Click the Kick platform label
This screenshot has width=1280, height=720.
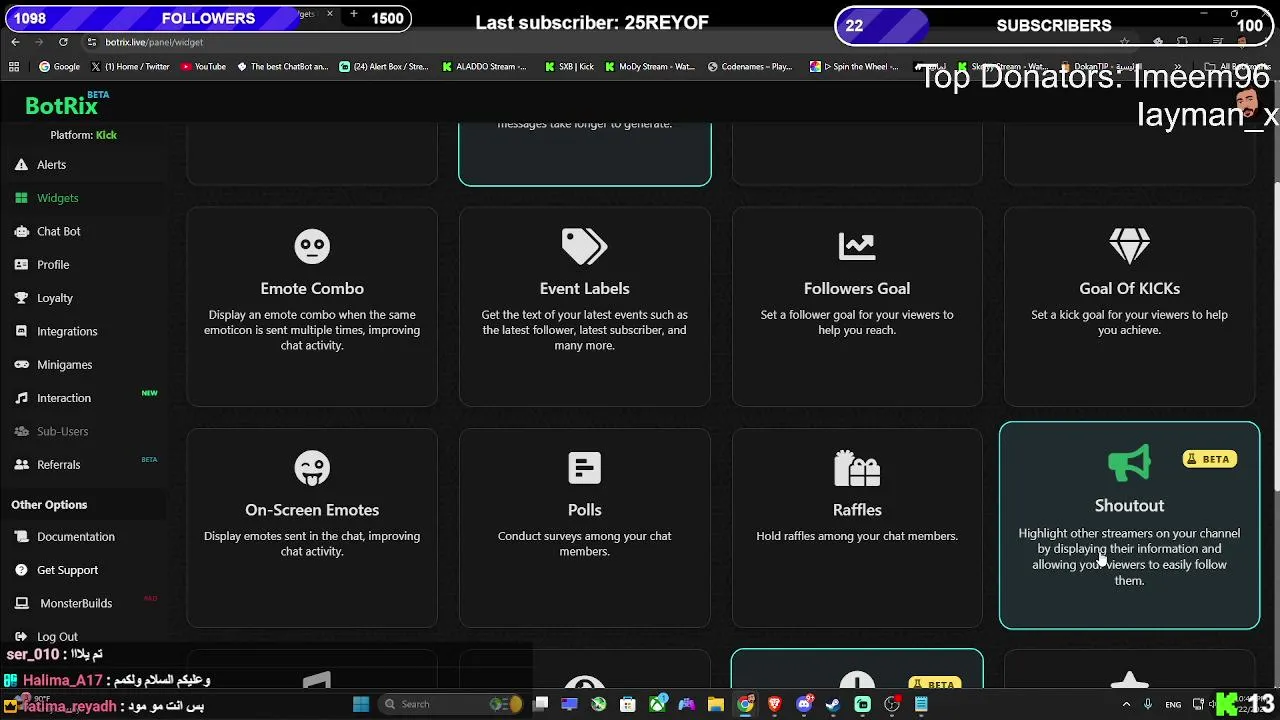tap(106, 135)
